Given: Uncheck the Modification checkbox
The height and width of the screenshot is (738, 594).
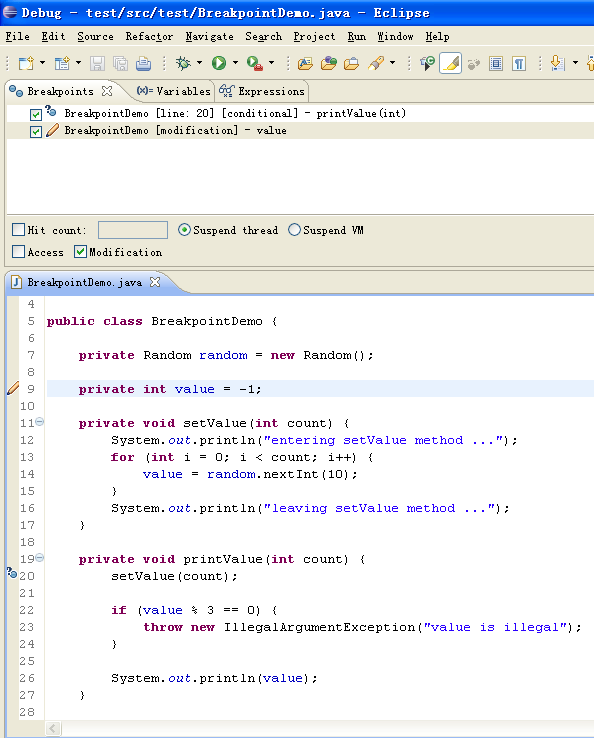Looking at the screenshot, I should 80,251.
